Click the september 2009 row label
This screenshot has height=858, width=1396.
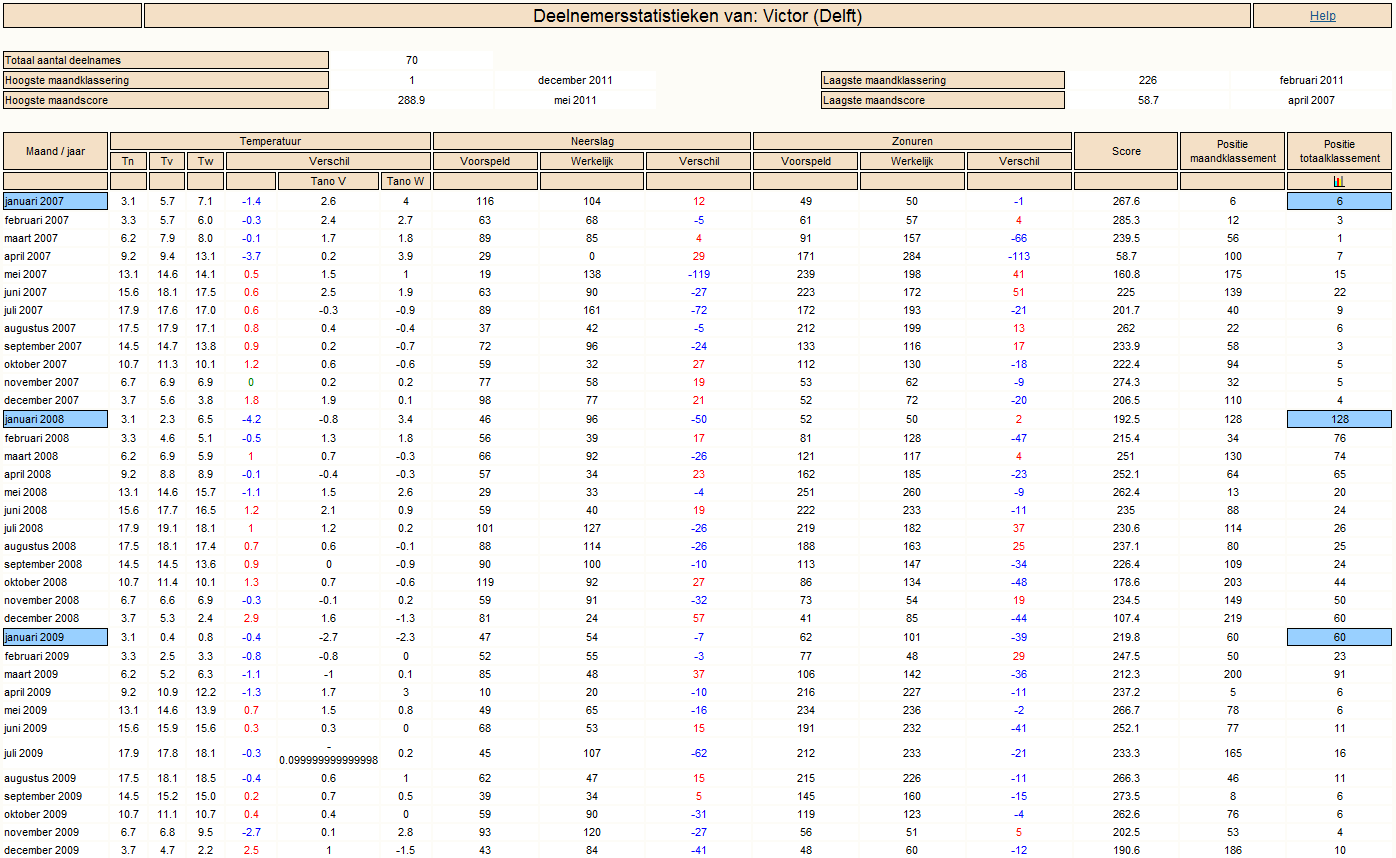[43, 796]
